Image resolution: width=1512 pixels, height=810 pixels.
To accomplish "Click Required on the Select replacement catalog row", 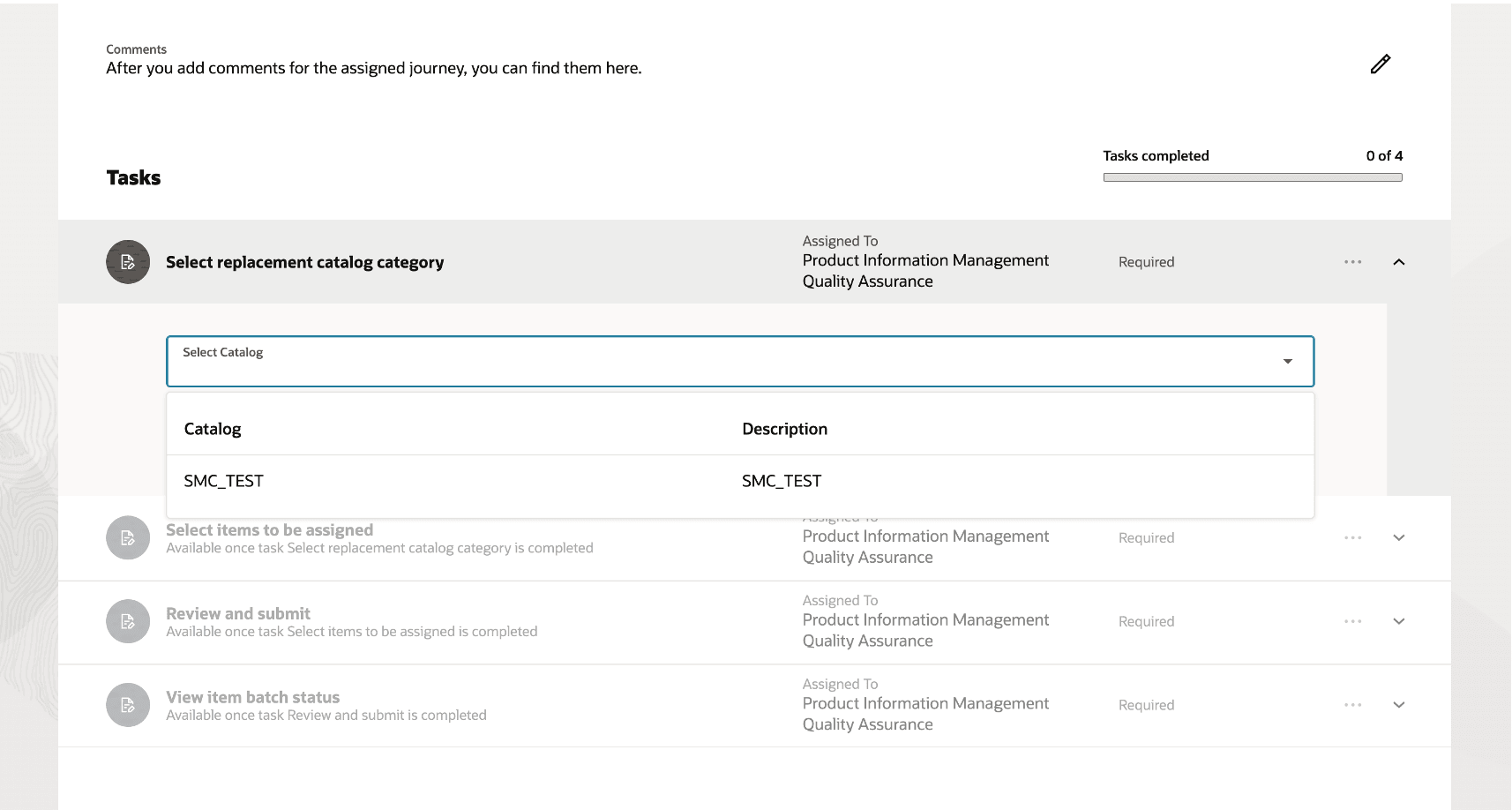I will point(1147,262).
